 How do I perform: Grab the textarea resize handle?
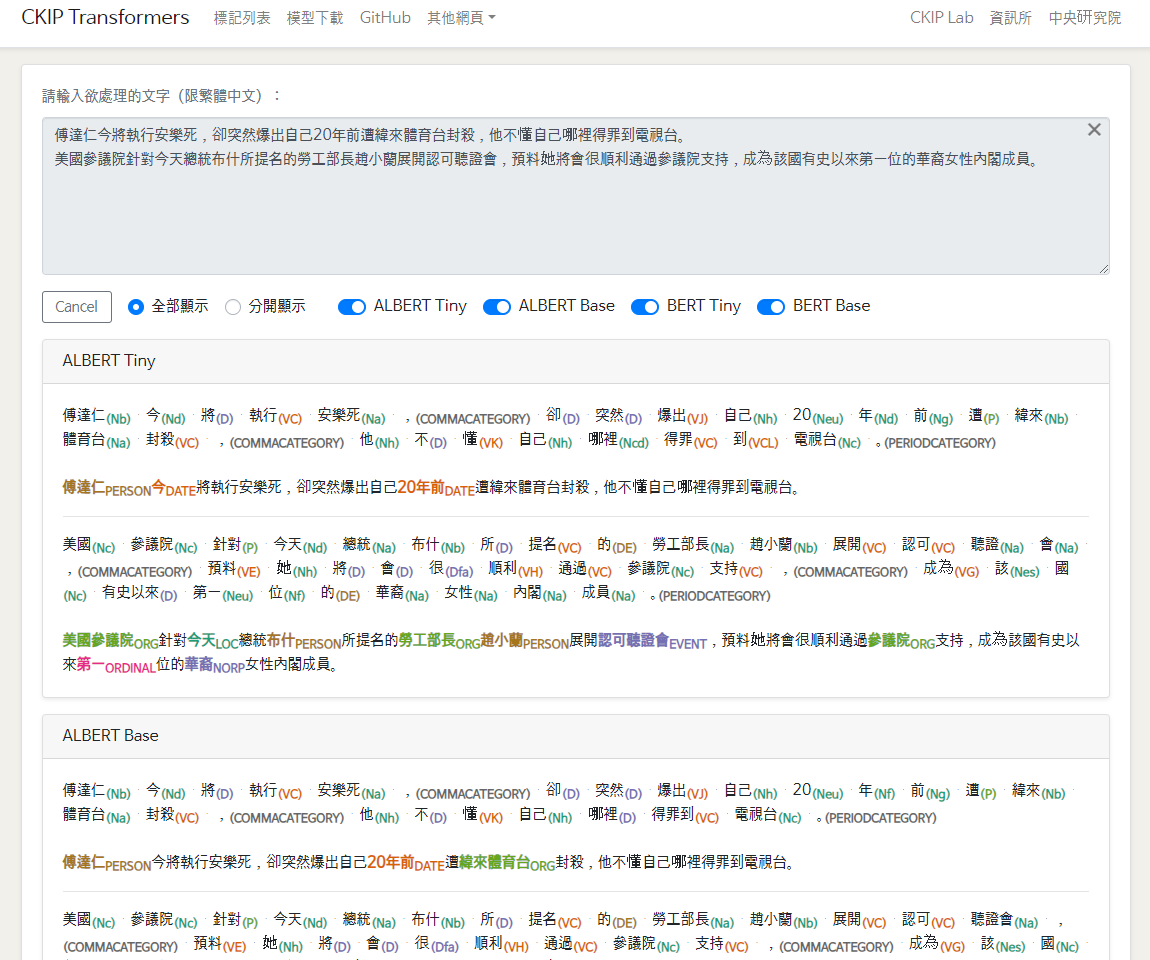click(1104, 269)
